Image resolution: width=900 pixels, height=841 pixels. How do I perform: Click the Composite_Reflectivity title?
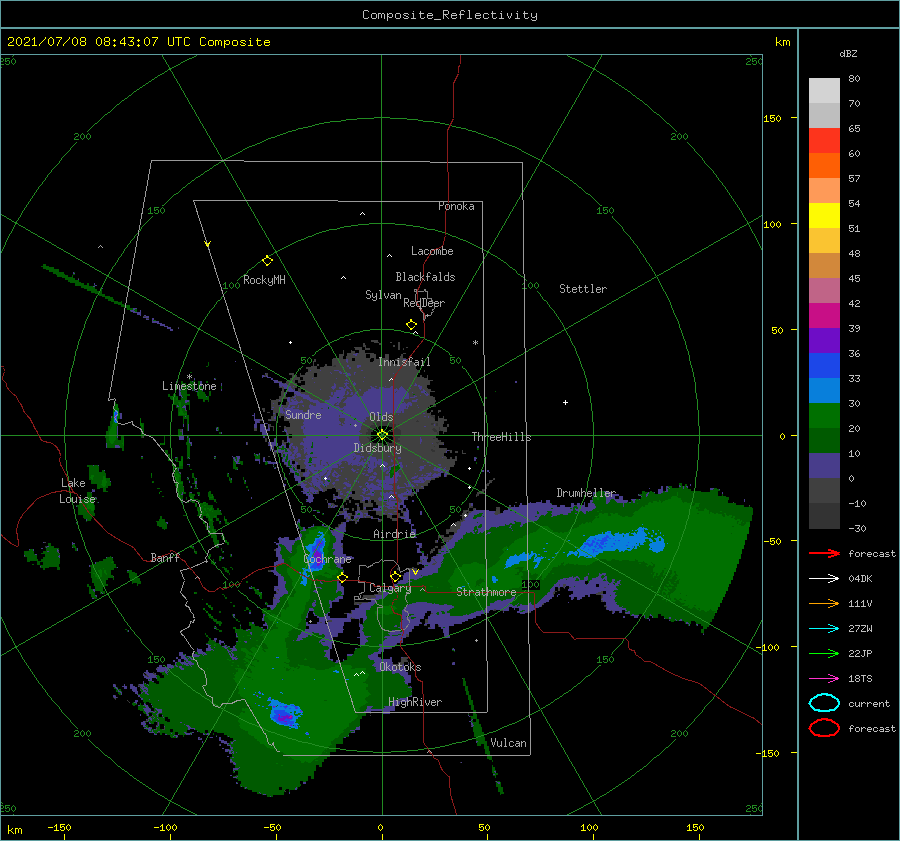point(449,15)
